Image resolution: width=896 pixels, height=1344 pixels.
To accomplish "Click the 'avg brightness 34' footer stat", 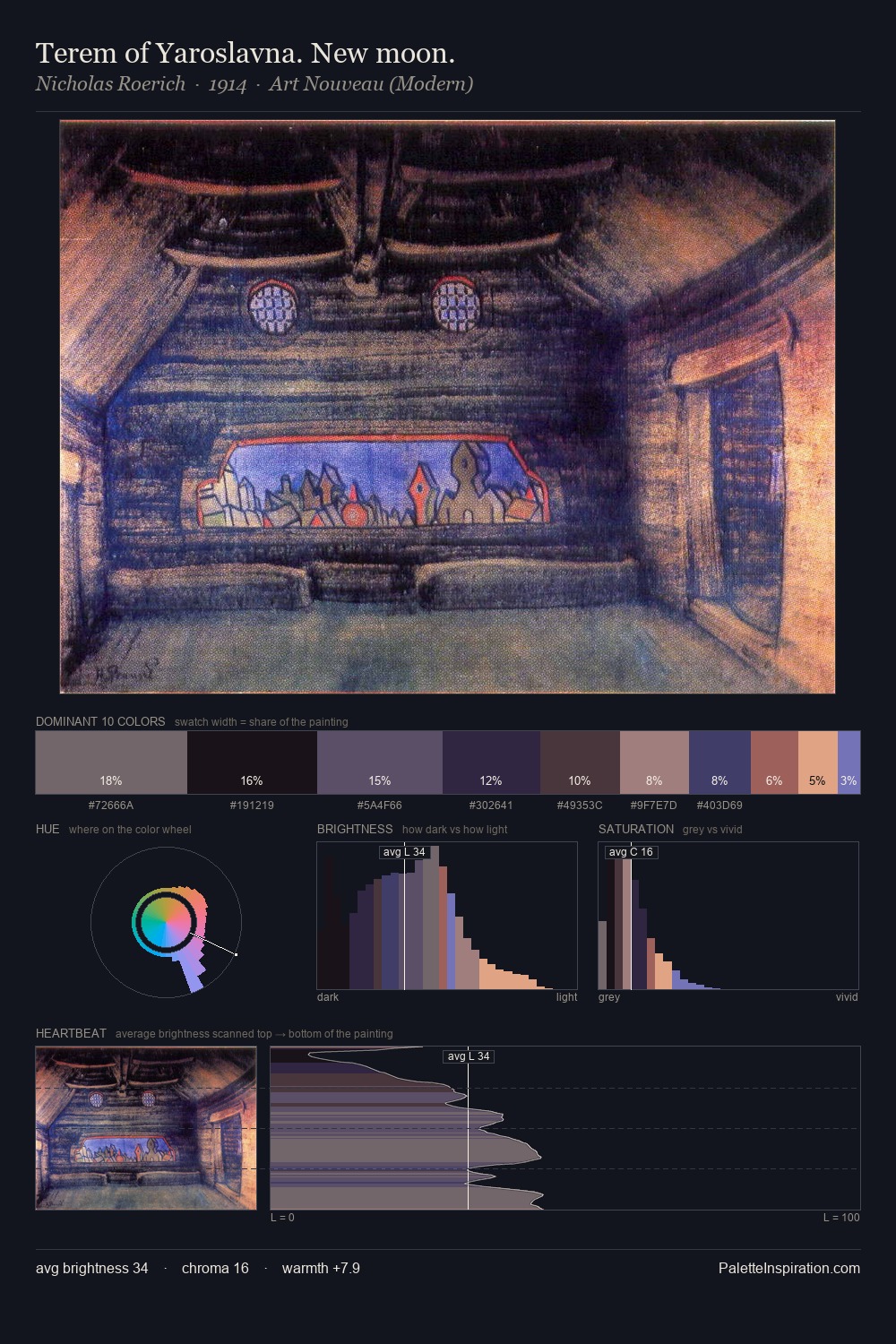I will 92,1268.
